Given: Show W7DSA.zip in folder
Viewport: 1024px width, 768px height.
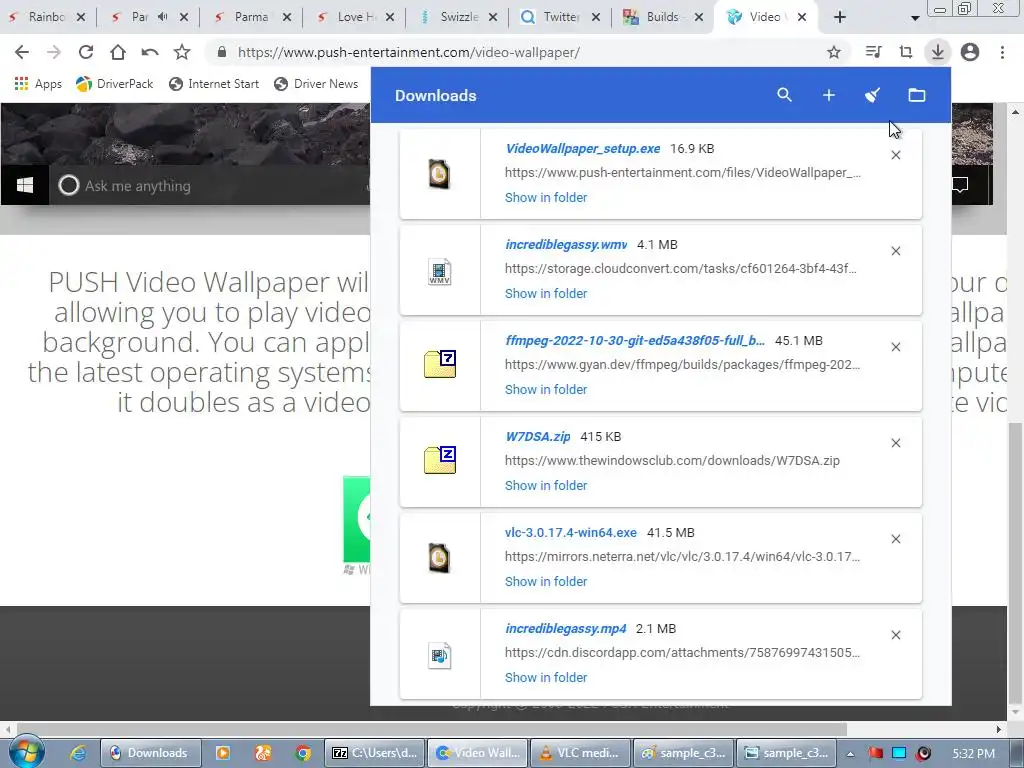Looking at the screenshot, I should 546,486.
